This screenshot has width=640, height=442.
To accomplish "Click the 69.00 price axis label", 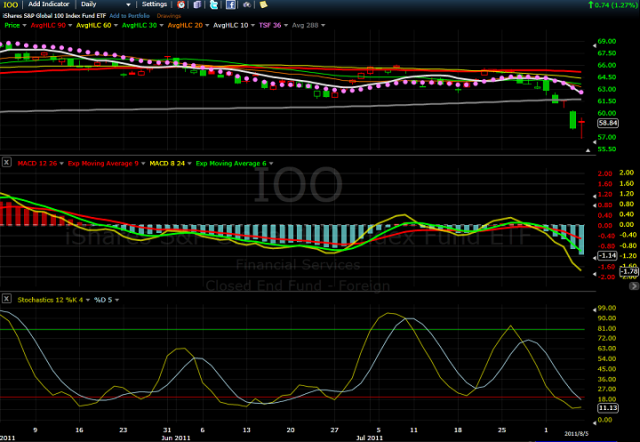I will click(x=607, y=41).
